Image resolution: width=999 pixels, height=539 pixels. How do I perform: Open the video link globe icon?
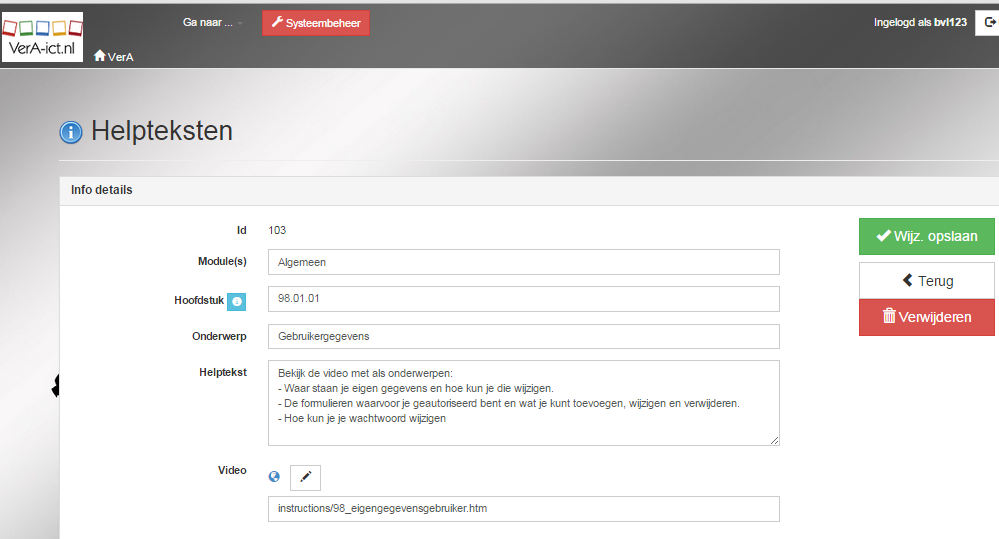(x=274, y=477)
